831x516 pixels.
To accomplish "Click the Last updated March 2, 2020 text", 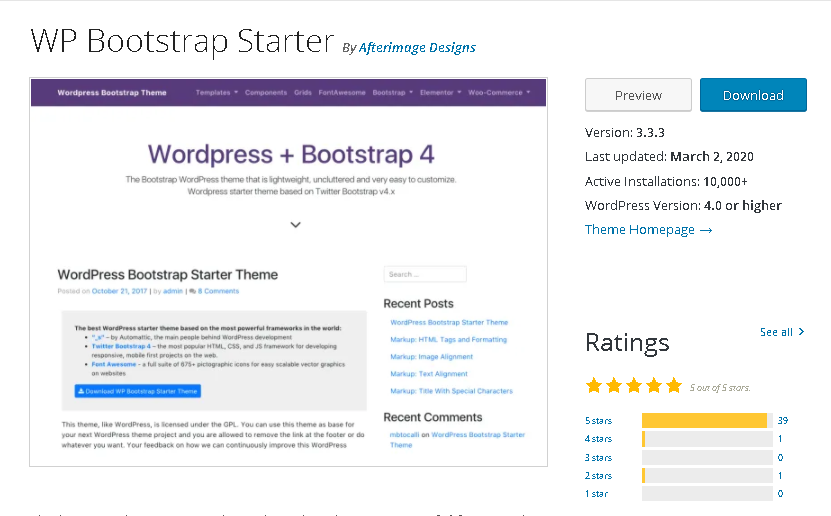I will coord(669,157).
